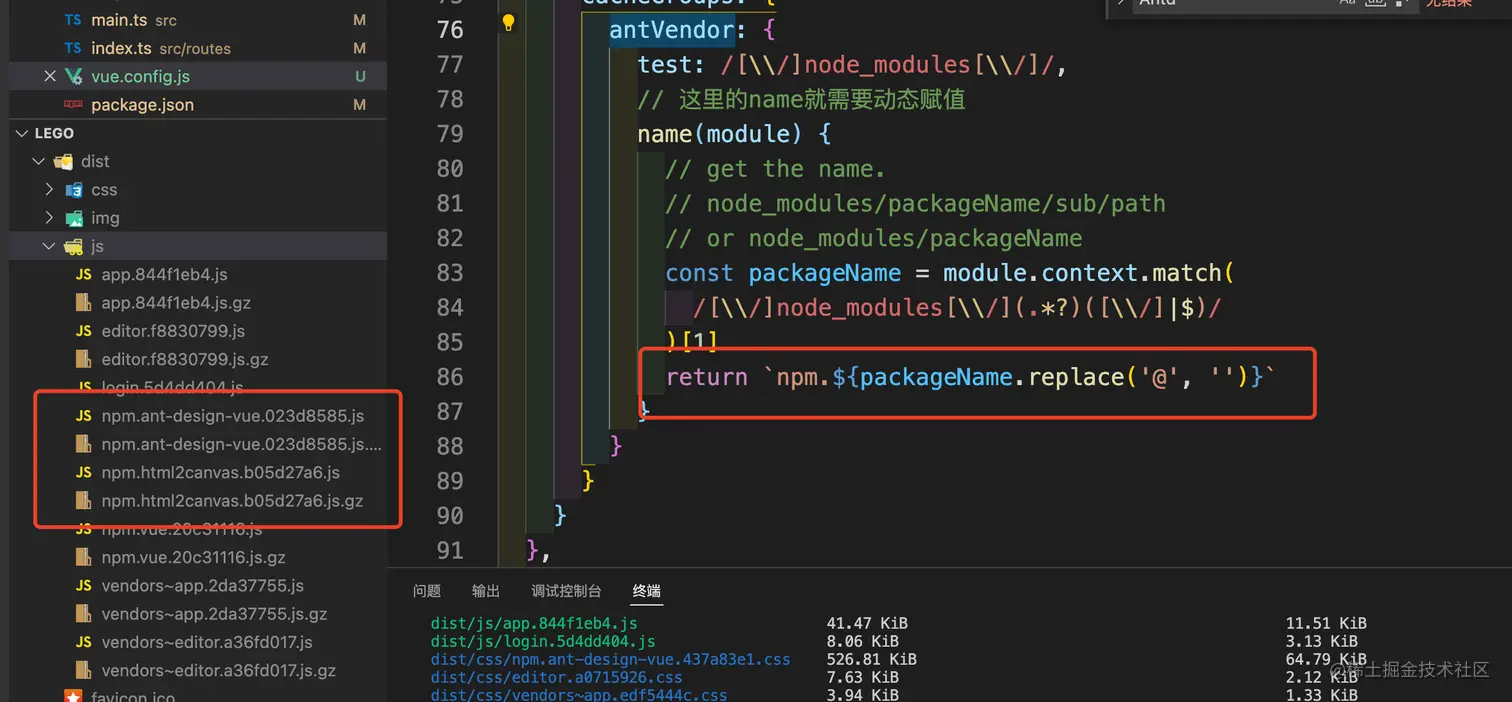
Task: Open the 调试控制台 panel tab
Action: tap(567, 591)
